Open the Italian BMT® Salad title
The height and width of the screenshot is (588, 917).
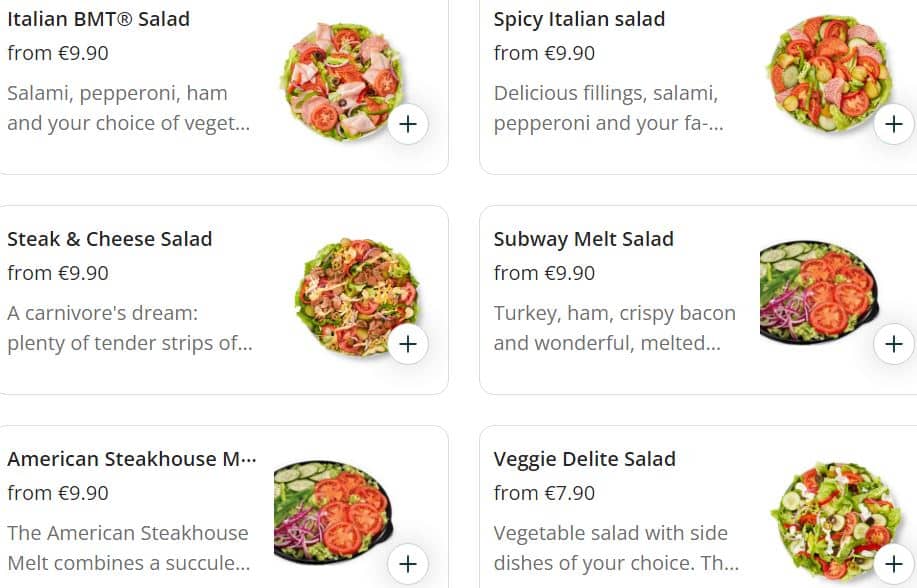point(98,19)
